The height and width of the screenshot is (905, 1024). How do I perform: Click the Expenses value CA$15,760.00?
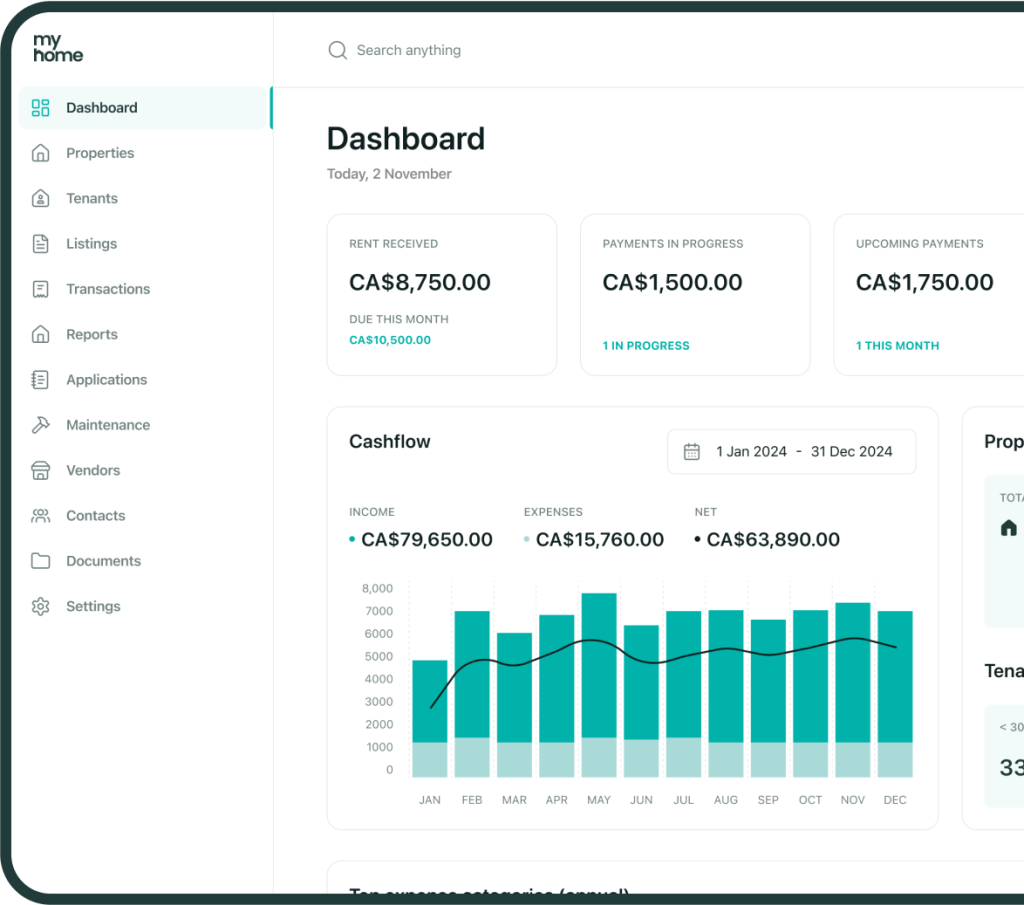[x=600, y=540]
